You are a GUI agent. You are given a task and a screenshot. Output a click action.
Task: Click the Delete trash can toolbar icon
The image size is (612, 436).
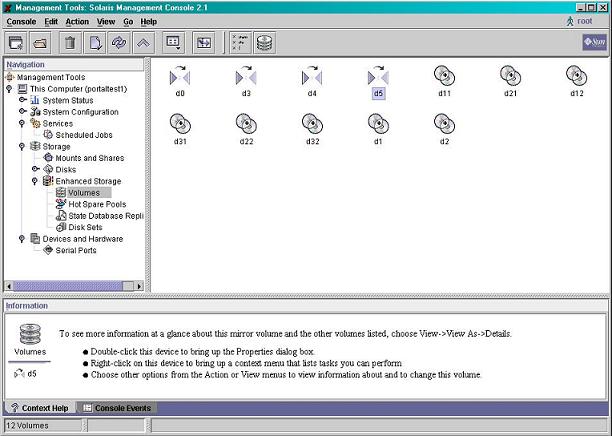70,43
